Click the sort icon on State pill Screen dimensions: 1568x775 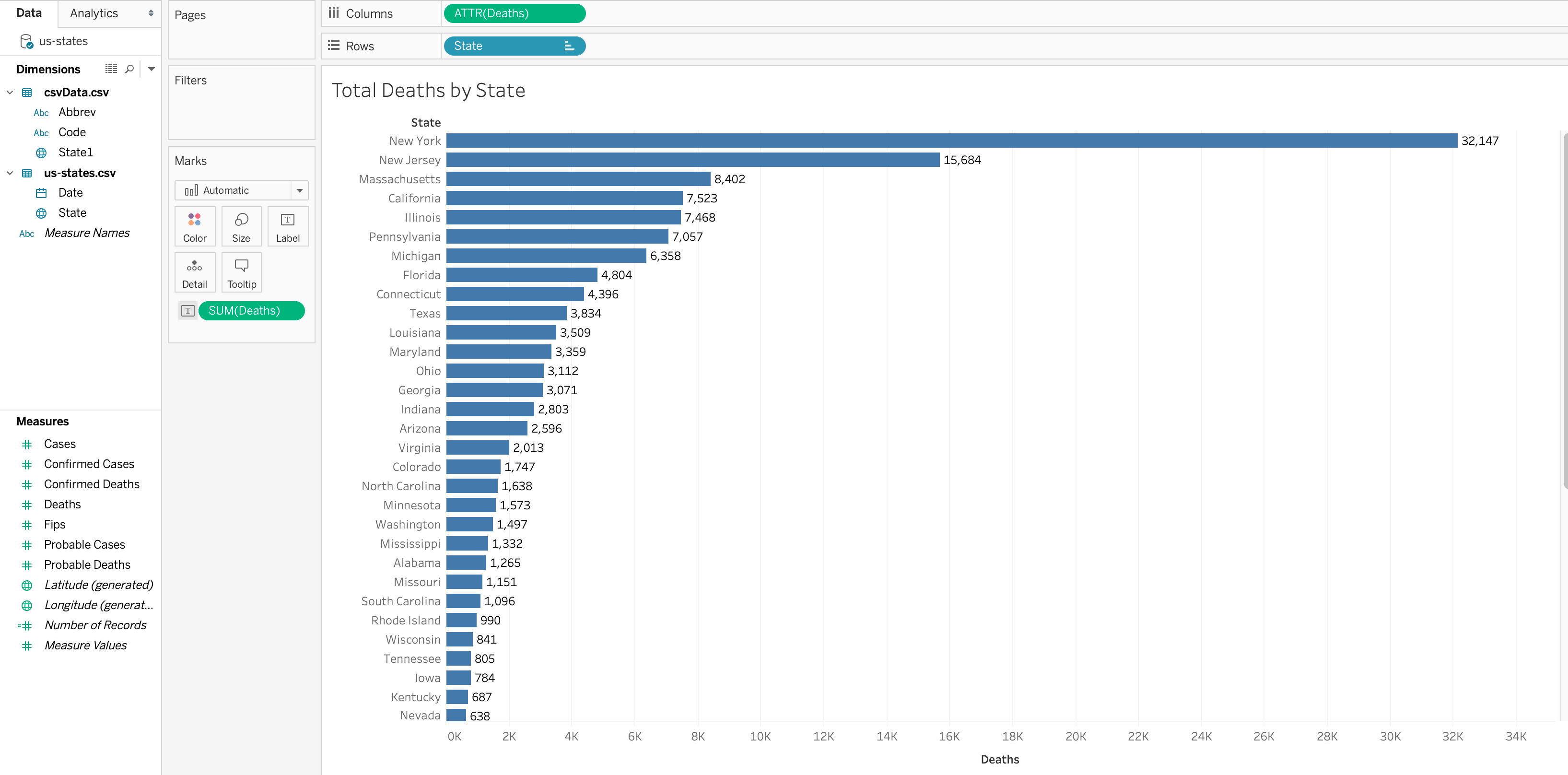569,46
